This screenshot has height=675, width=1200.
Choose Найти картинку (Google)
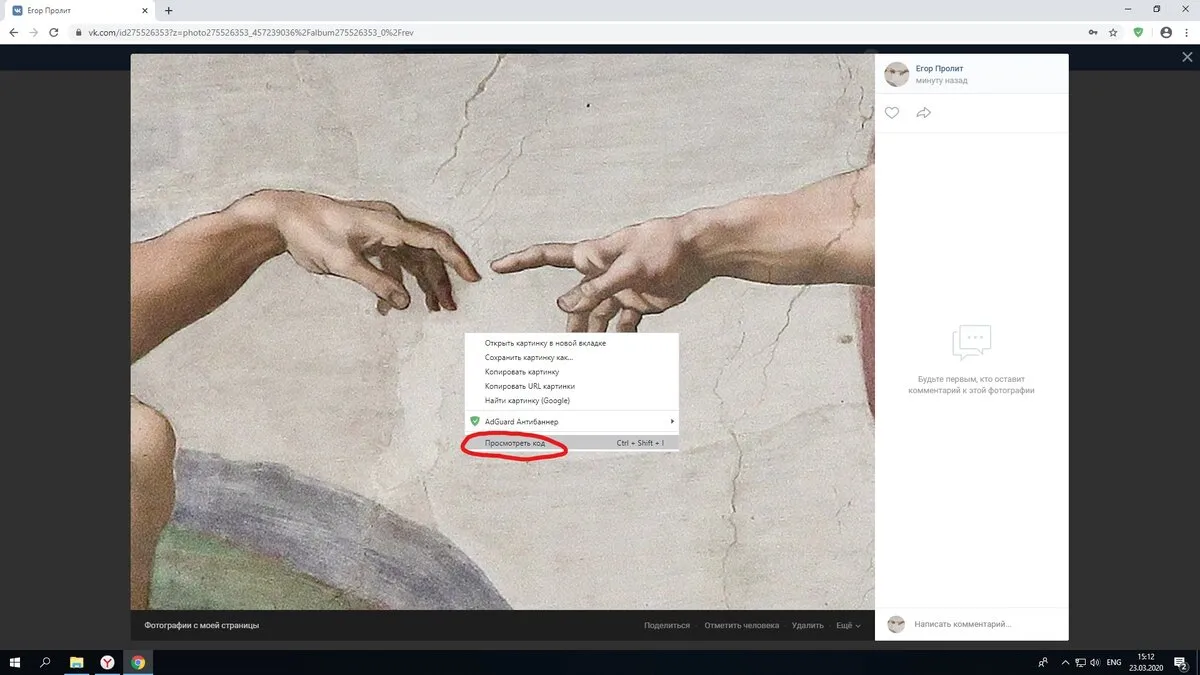click(x=572, y=401)
